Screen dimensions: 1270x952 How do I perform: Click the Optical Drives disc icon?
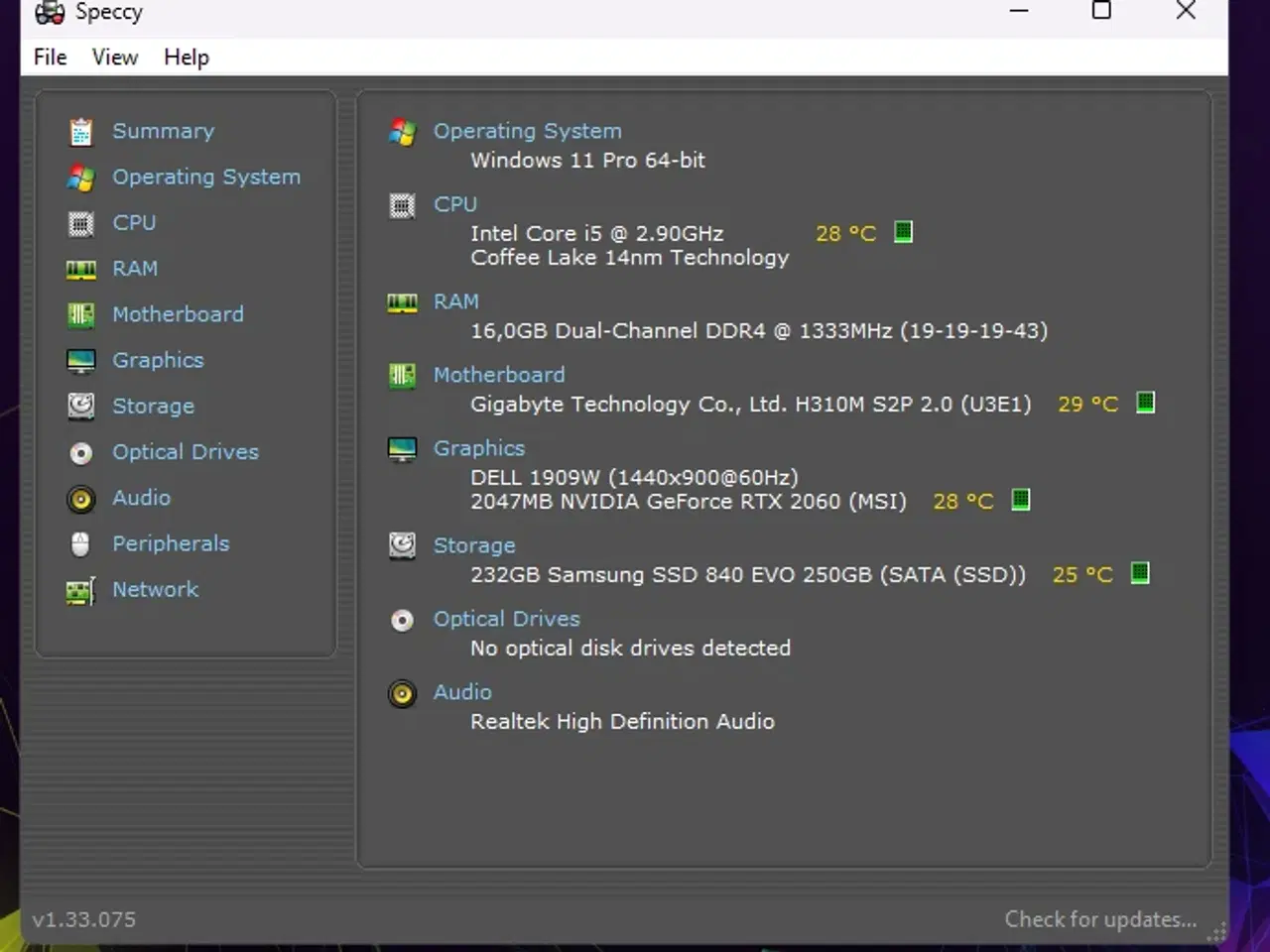click(80, 451)
